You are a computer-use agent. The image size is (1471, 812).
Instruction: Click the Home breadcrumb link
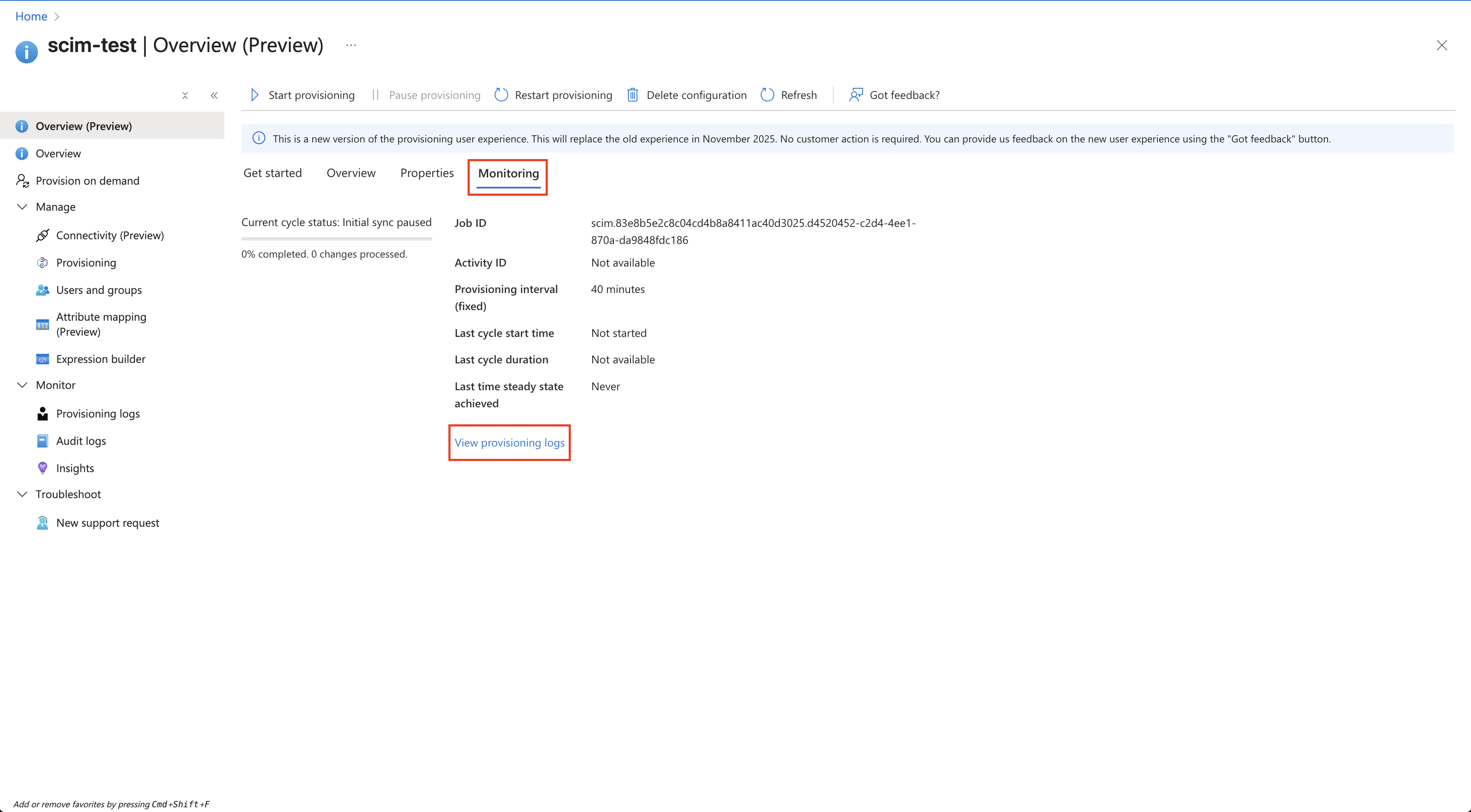click(x=31, y=16)
